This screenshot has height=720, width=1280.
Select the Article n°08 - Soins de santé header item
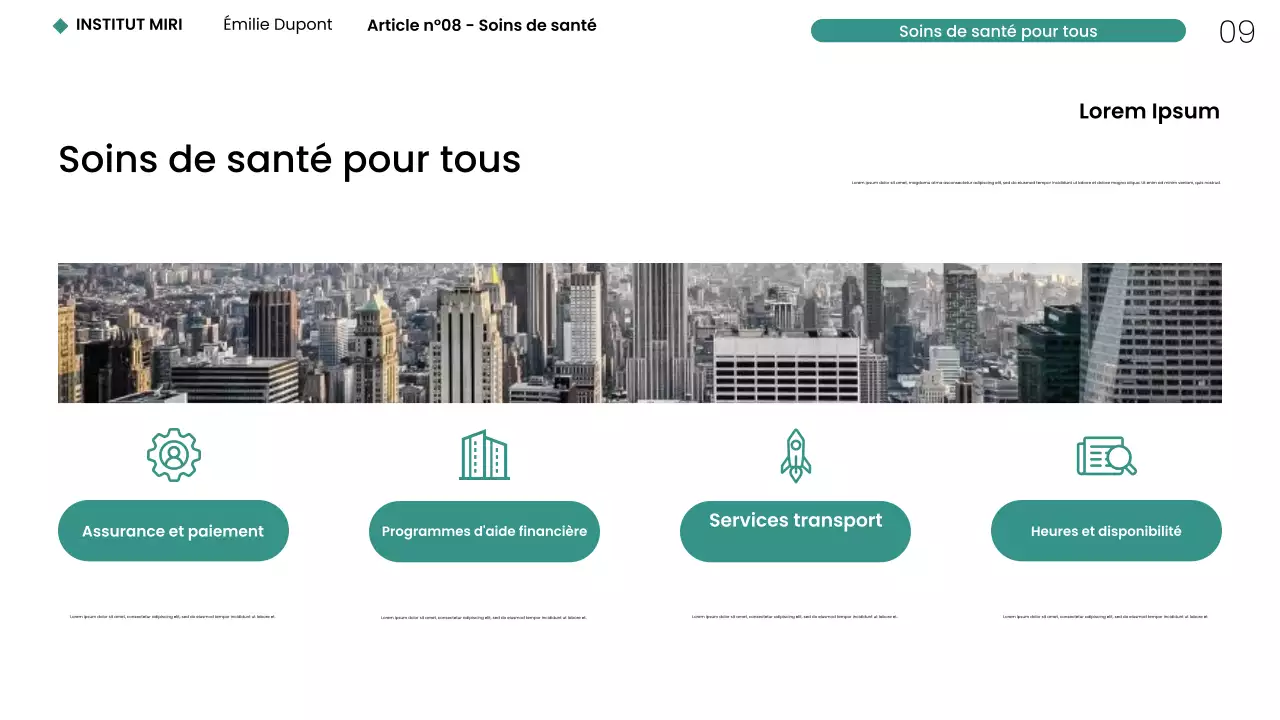click(482, 25)
